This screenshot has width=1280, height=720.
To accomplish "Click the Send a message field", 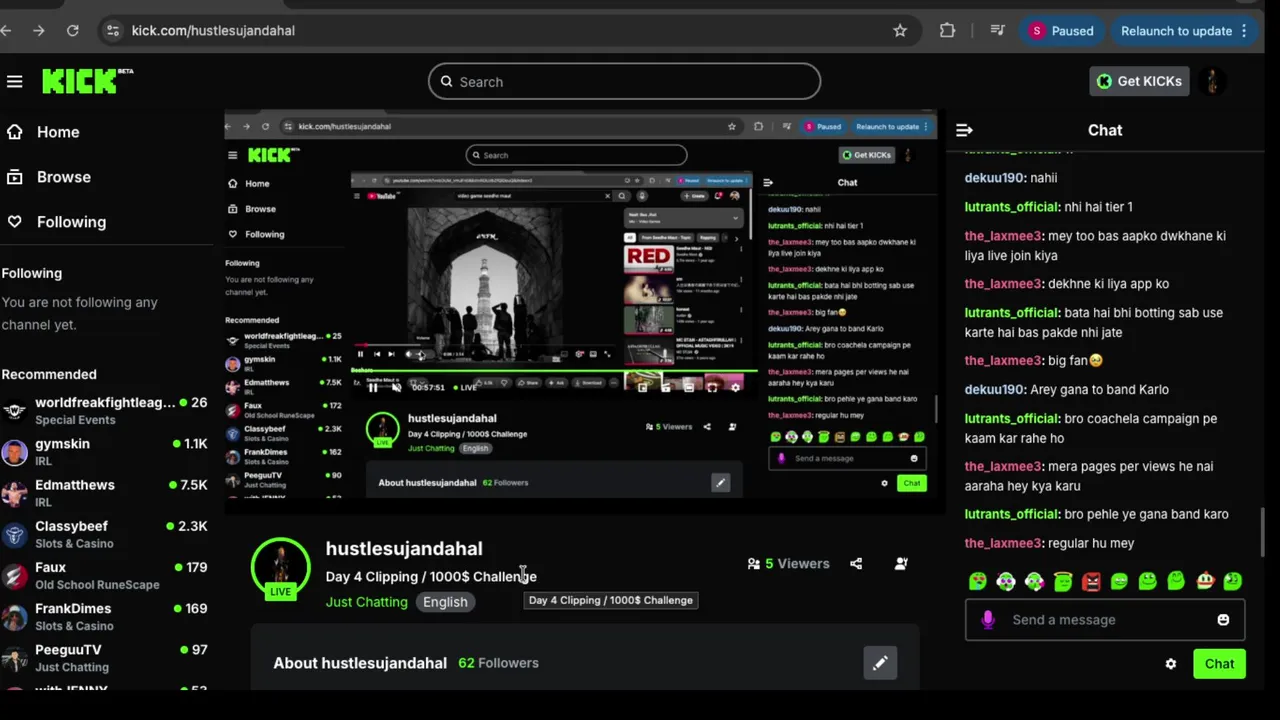I will point(1105,620).
